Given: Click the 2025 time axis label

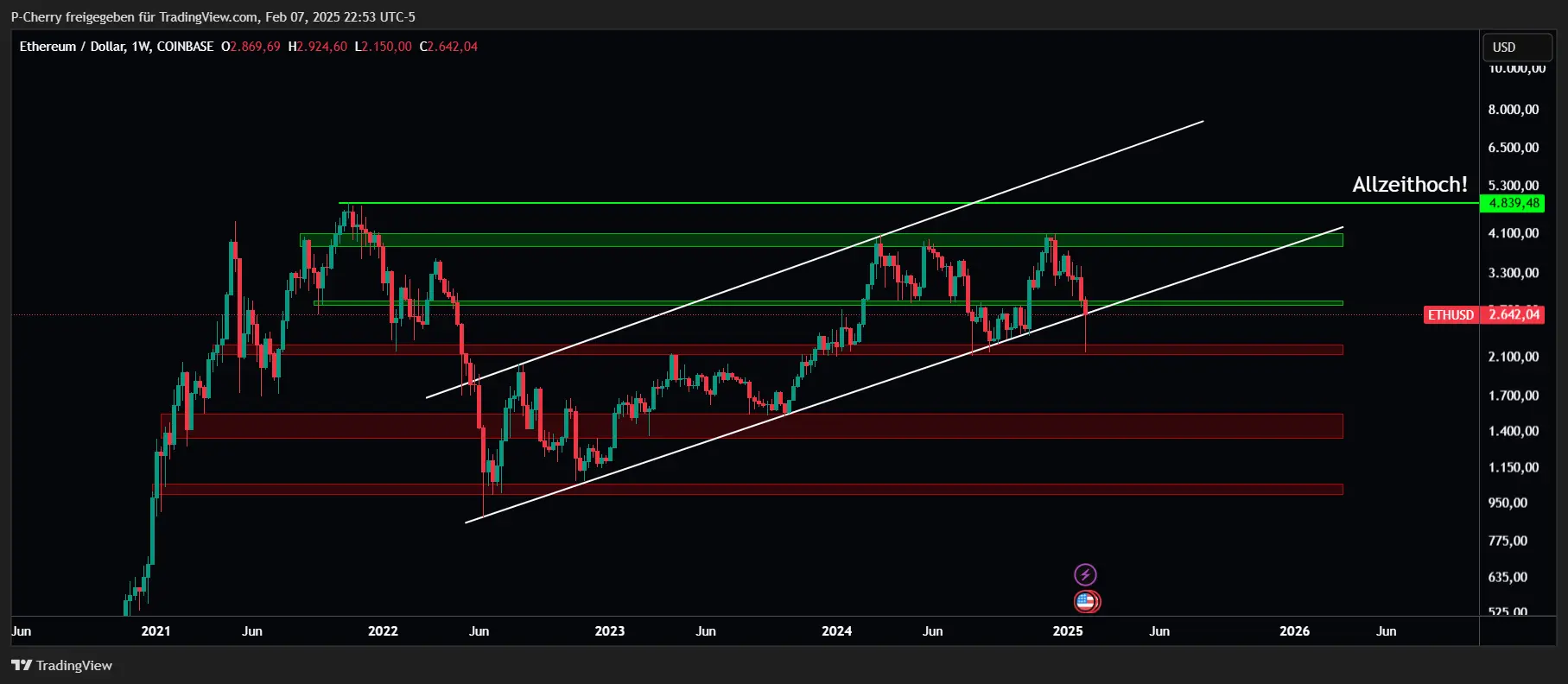Looking at the screenshot, I should (x=1068, y=631).
